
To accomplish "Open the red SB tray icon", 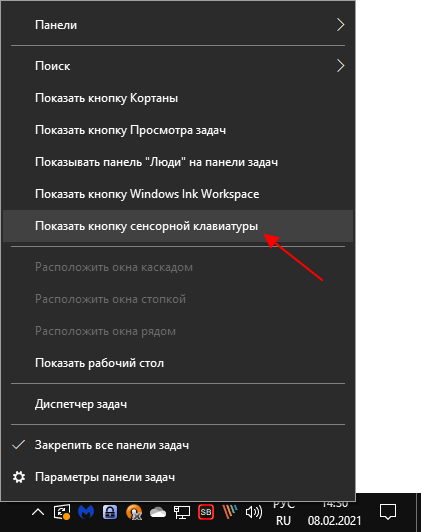I will pos(206,512).
